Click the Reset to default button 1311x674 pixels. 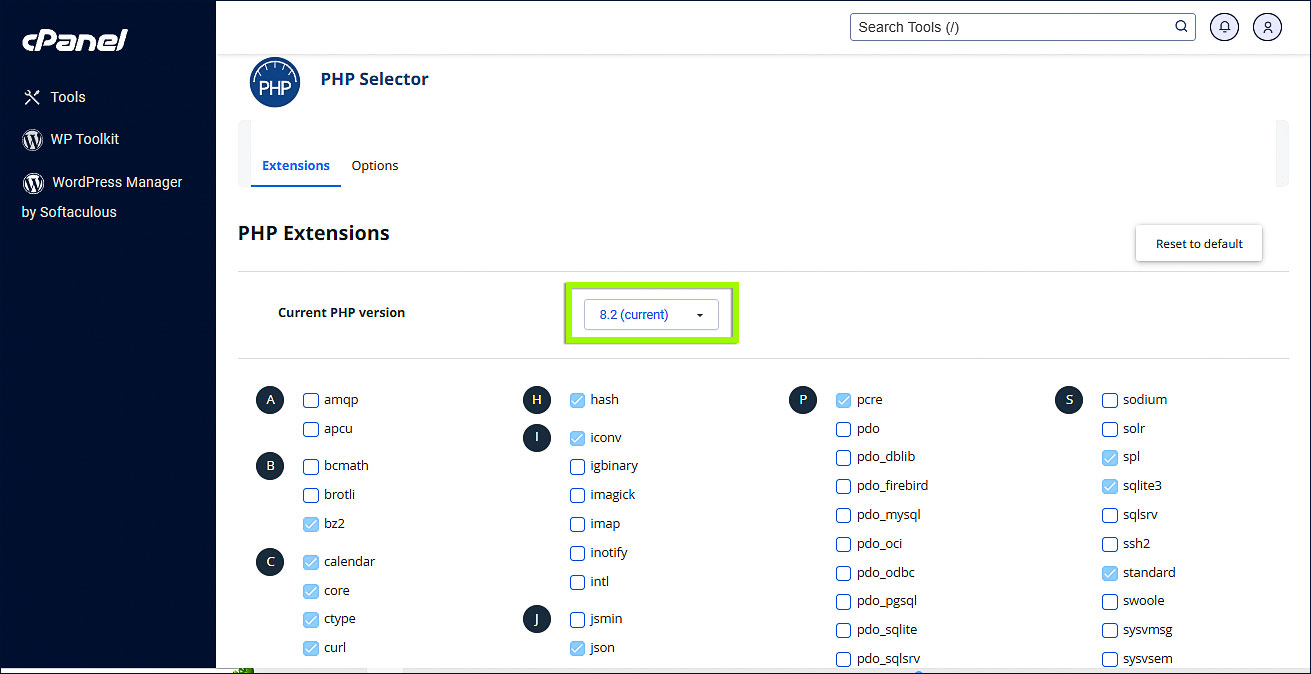[1198, 243]
